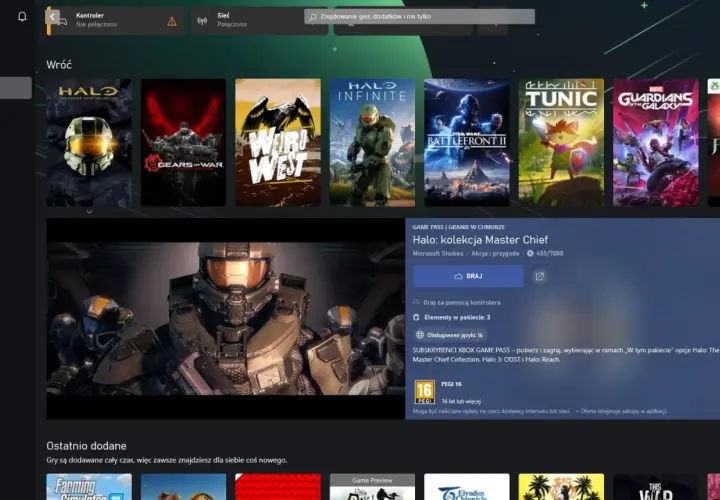Click the Microsoft Studios publisher link

(437, 253)
